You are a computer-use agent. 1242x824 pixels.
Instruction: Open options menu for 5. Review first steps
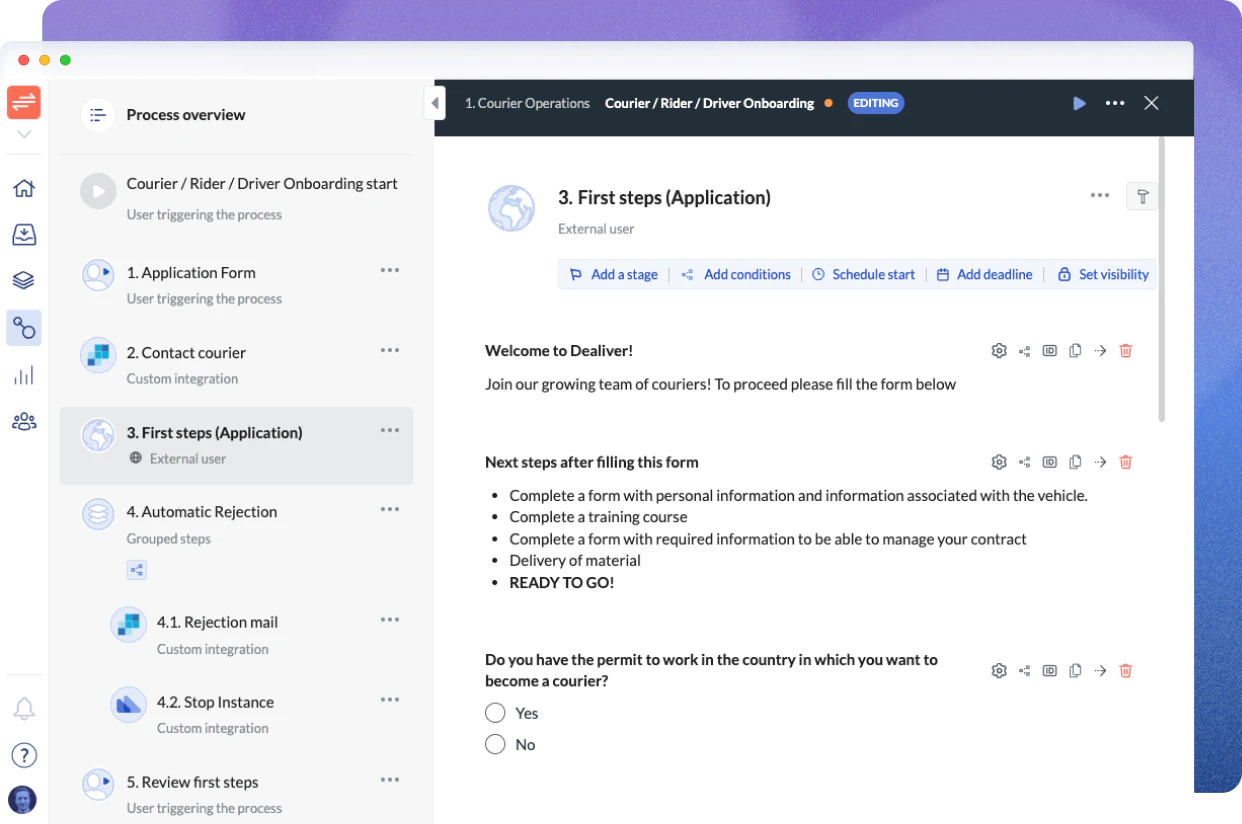[x=390, y=780]
